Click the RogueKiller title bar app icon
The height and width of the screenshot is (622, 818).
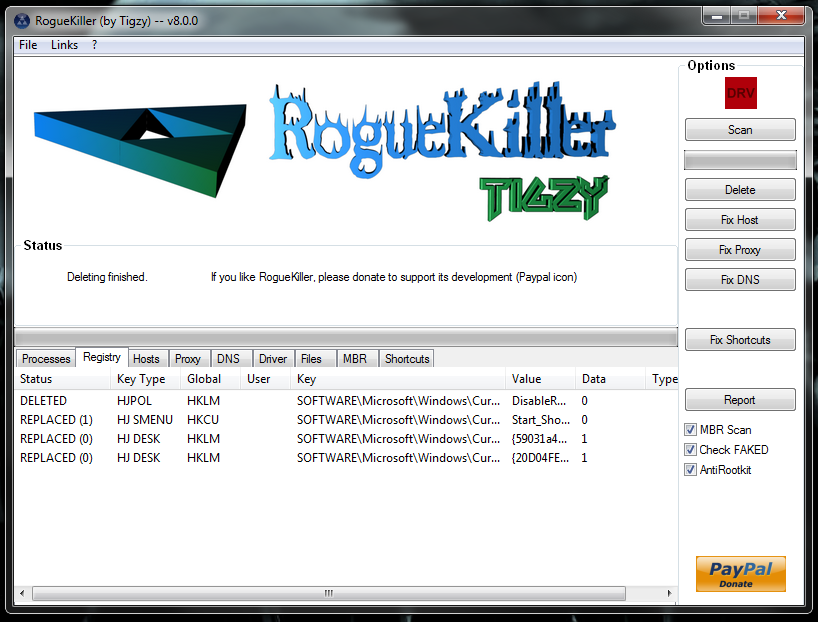click(x=22, y=21)
